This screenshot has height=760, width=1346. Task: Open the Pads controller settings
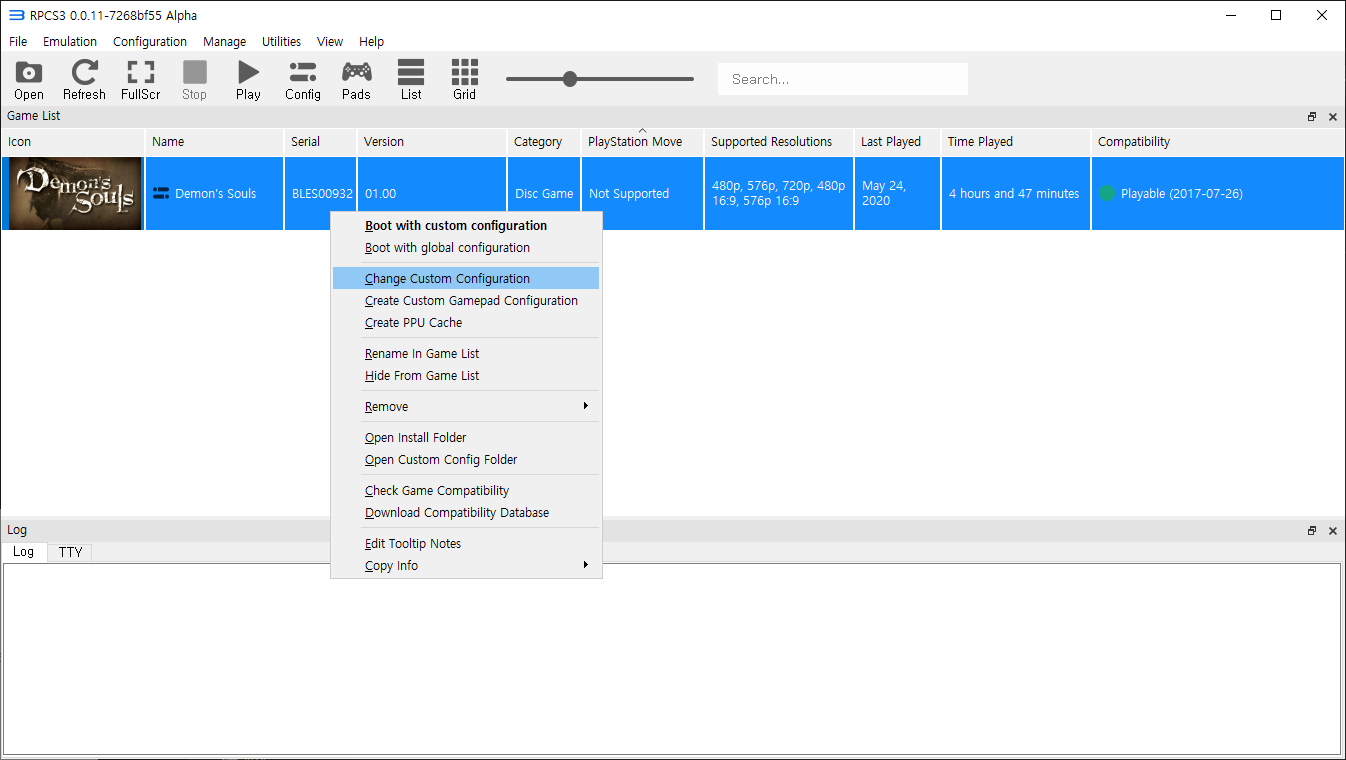click(x=356, y=80)
